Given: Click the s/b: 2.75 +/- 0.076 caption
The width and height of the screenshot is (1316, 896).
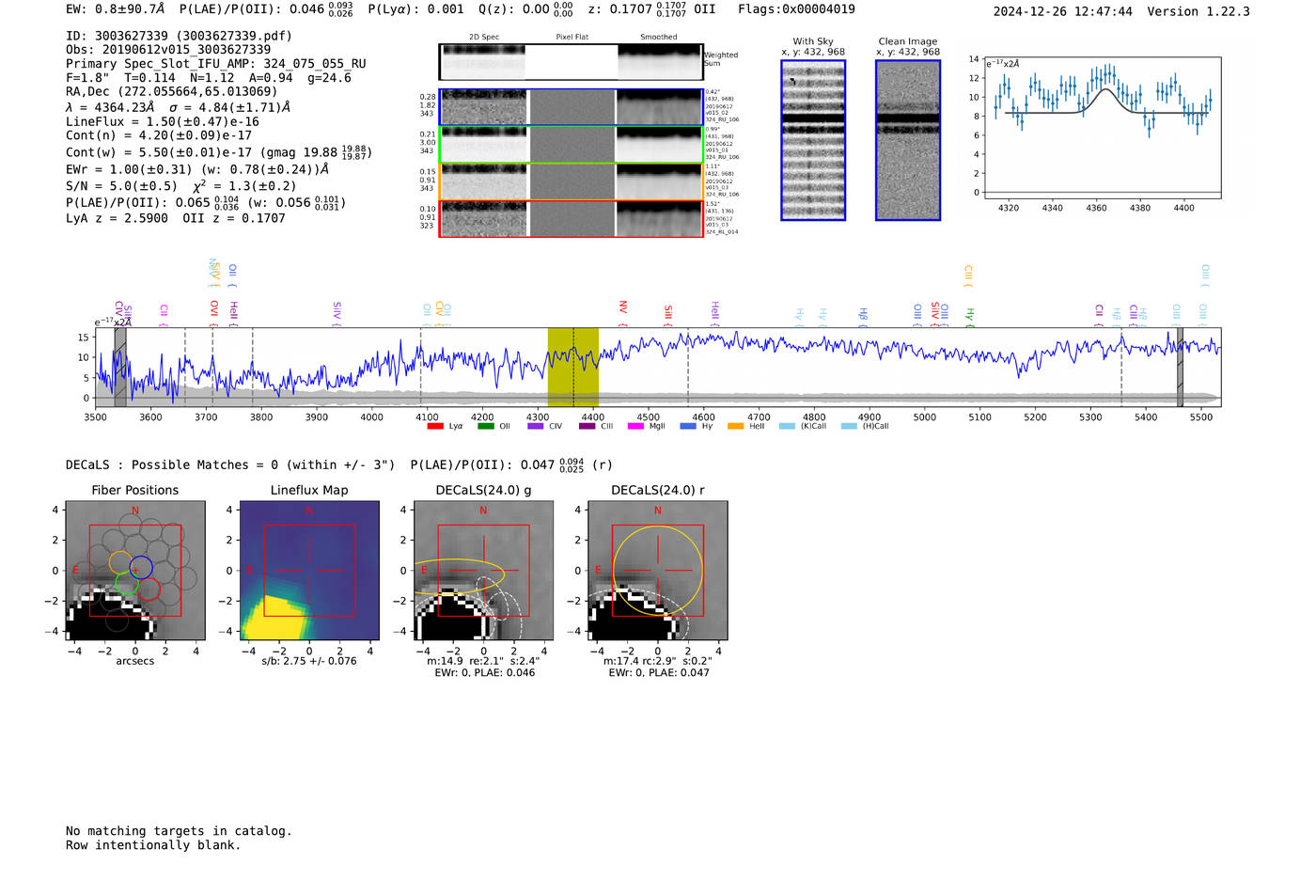Looking at the screenshot, I should tap(309, 661).
